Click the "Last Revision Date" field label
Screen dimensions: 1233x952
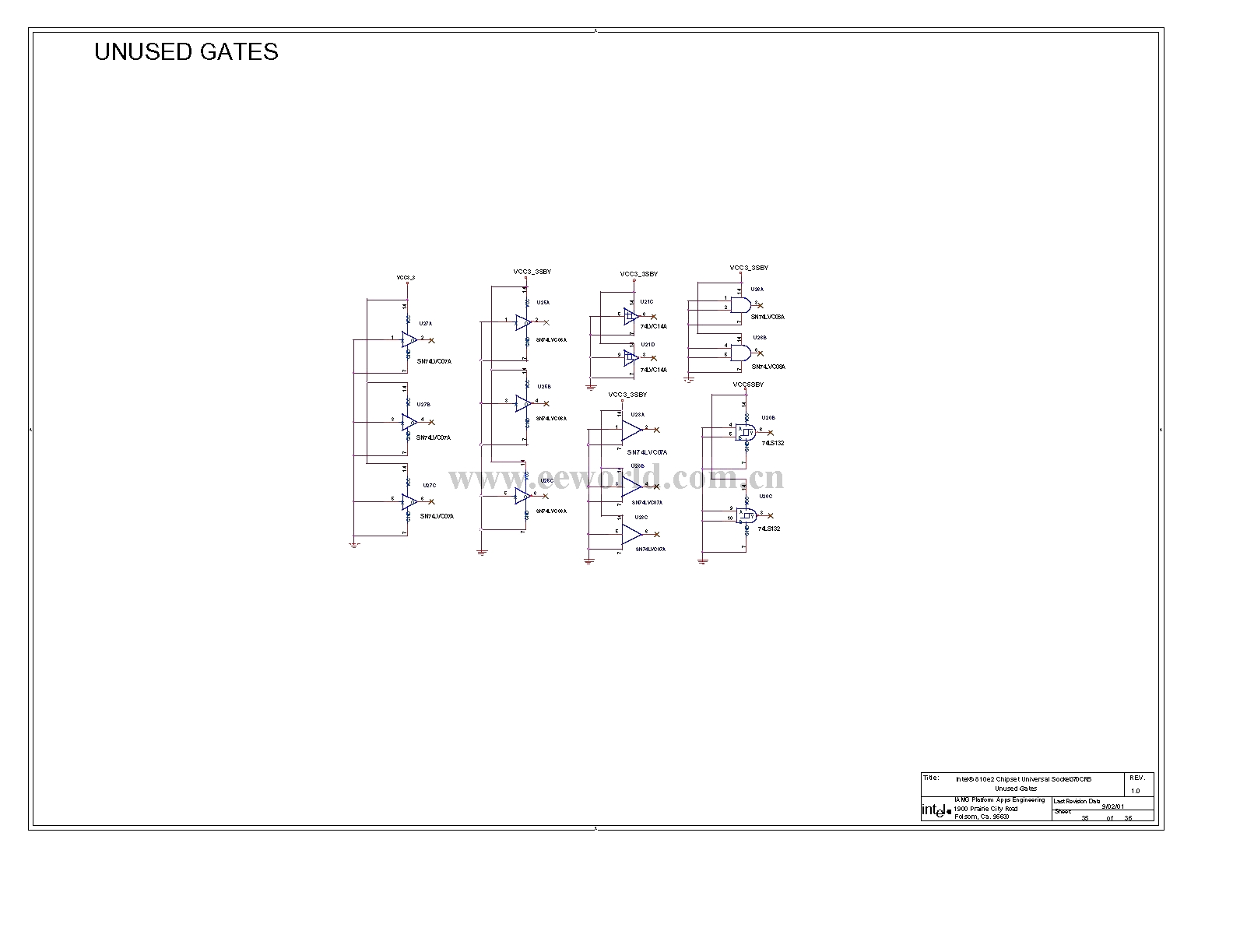coord(1077,801)
